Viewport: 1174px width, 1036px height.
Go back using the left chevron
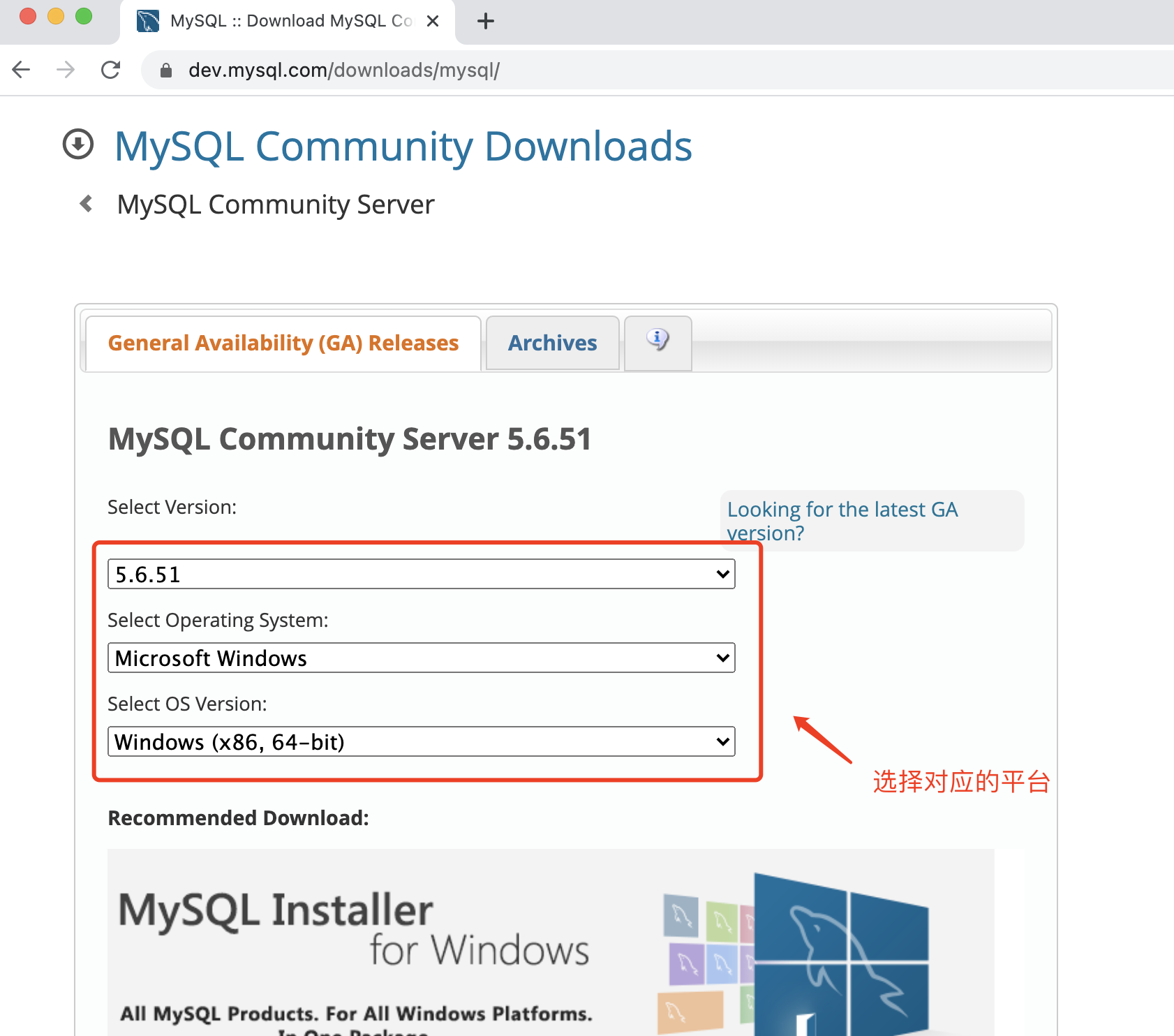[87, 203]
